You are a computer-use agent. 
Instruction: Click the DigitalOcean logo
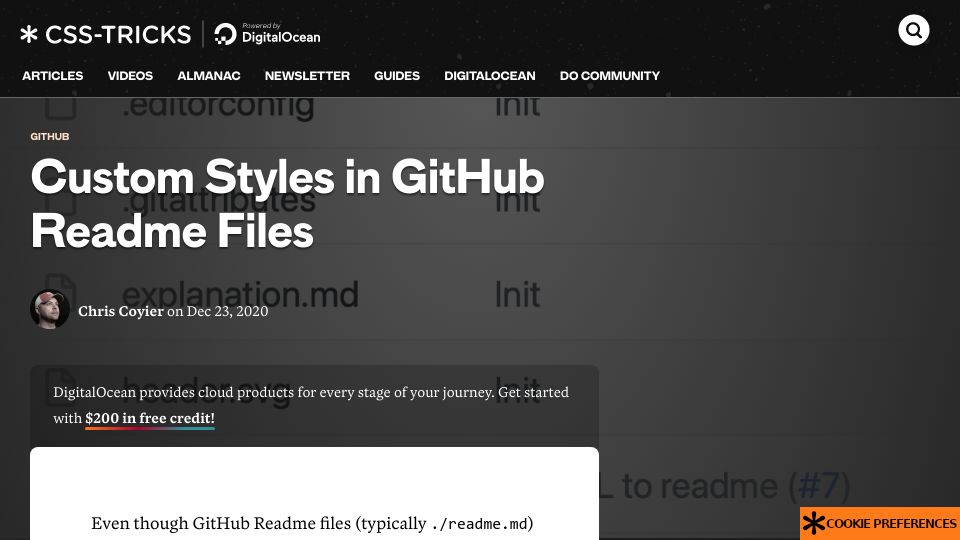[x=268, y=34]
